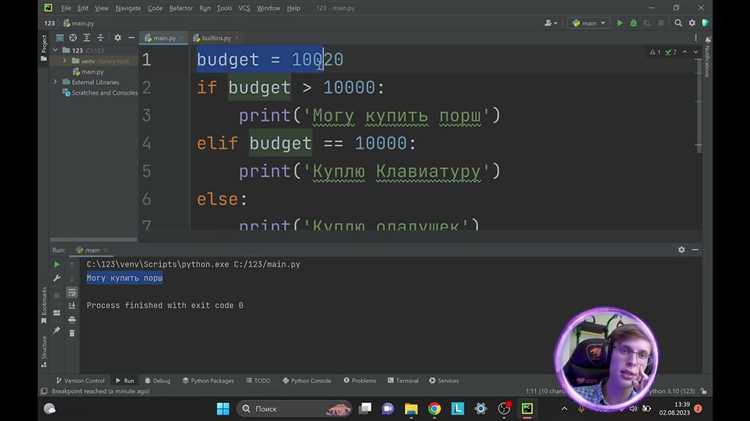Collapse all items in Project panel

pyautogui.click(x=100, y=37)
